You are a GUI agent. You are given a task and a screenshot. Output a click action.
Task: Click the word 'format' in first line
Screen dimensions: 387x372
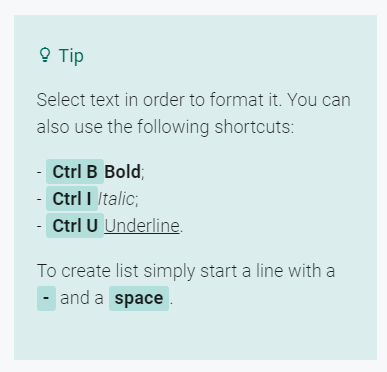pyautogui.click(x=237, y=100)
